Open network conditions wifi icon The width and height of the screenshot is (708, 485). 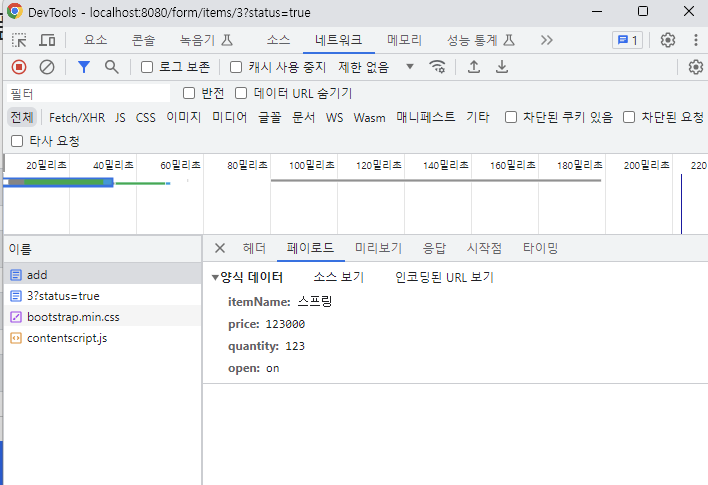[x=437, y=67]
